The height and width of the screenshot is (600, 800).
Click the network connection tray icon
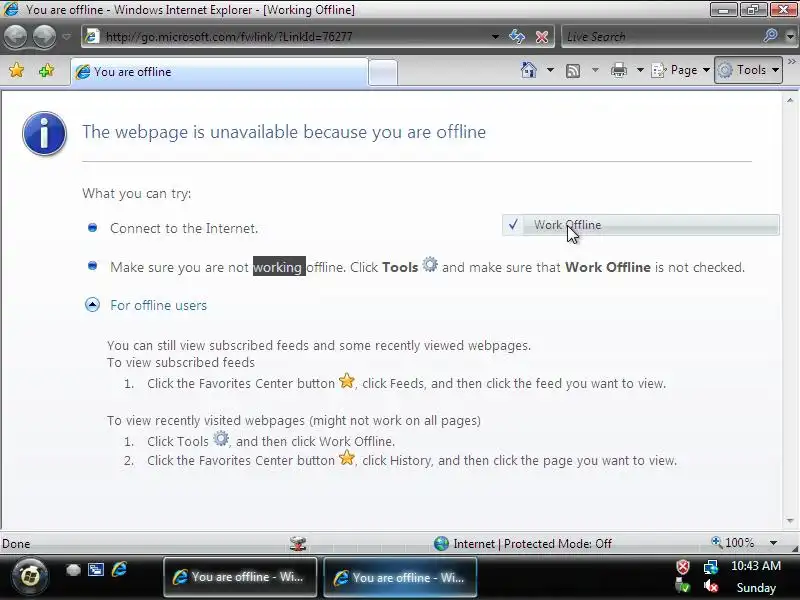click(711, 566)
